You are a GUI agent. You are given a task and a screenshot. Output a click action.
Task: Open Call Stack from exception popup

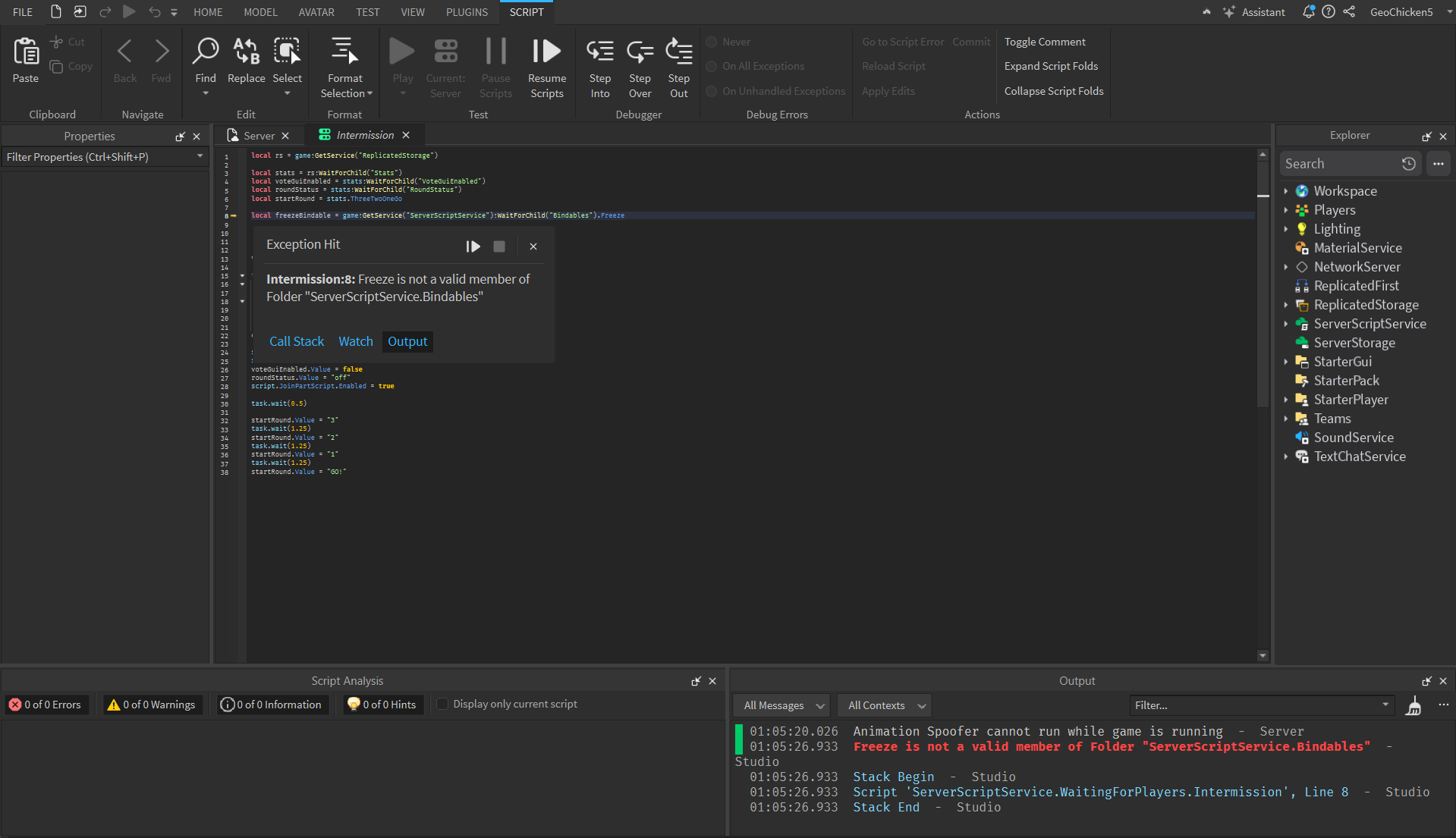click(x=296, y=342)
